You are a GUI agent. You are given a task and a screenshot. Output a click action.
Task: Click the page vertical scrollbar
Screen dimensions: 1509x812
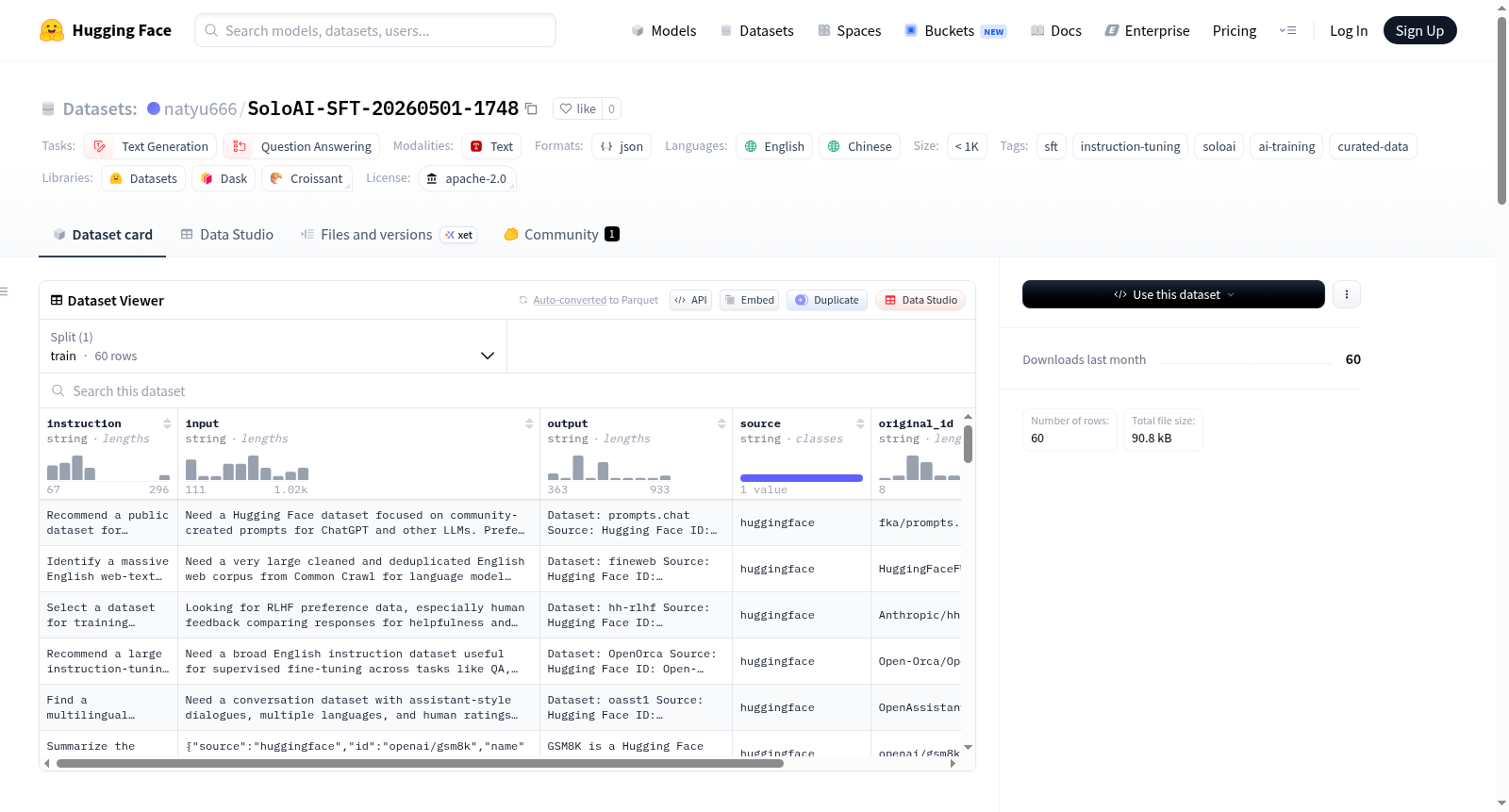[x=1501, y=110]
